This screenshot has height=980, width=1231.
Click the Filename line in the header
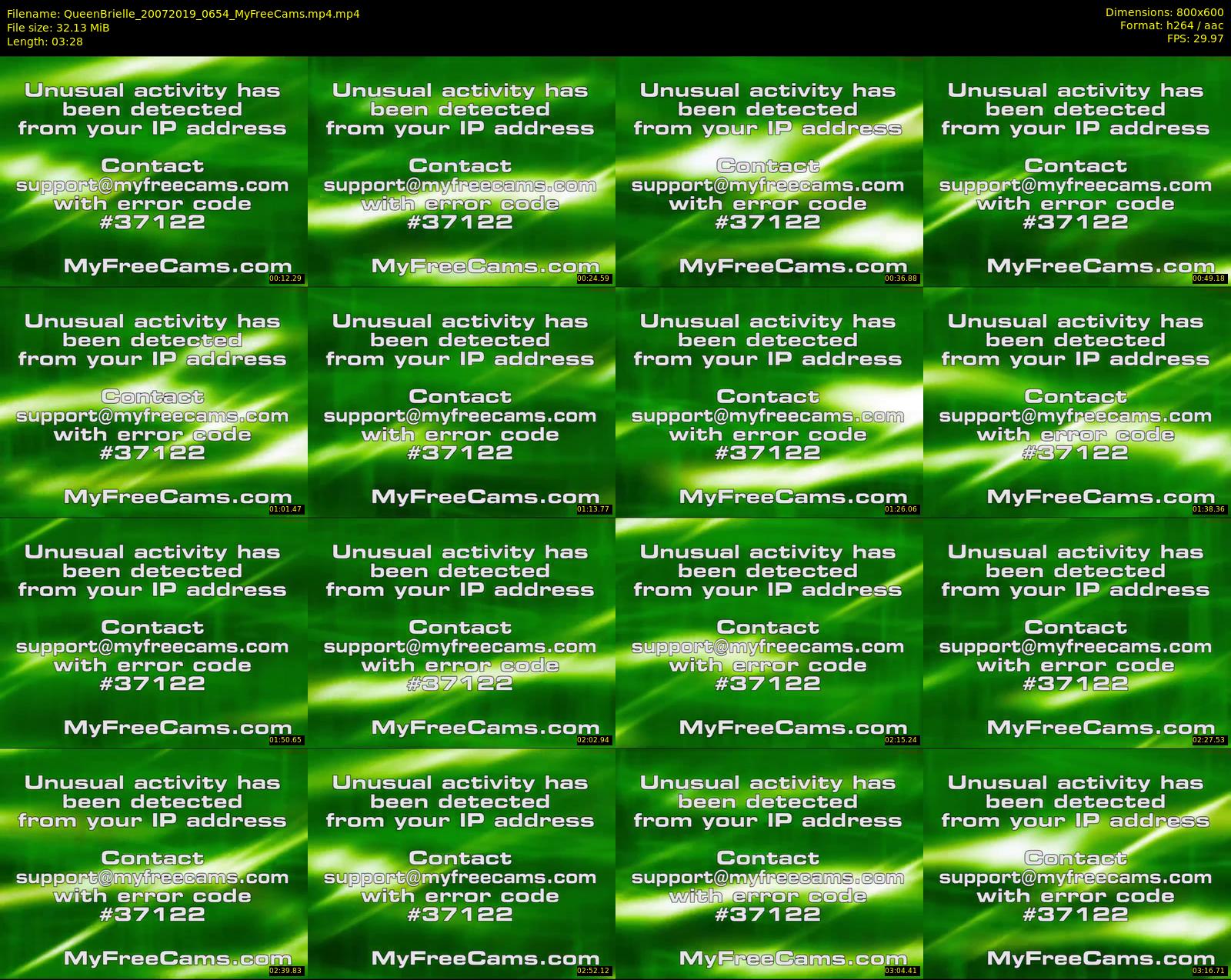tap(183, 14)
